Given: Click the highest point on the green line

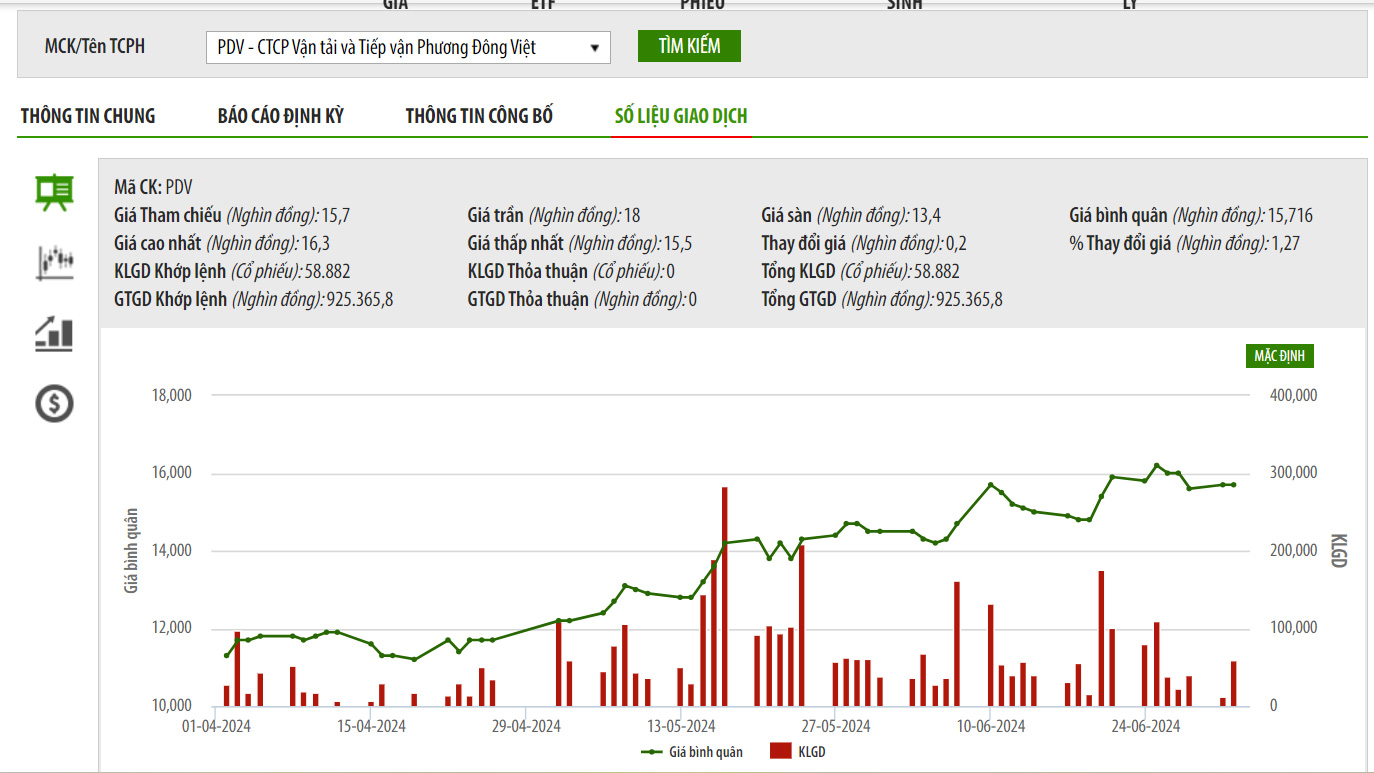Looking at the screenshot, I should pyautogui.click(x=1156, y=465).
